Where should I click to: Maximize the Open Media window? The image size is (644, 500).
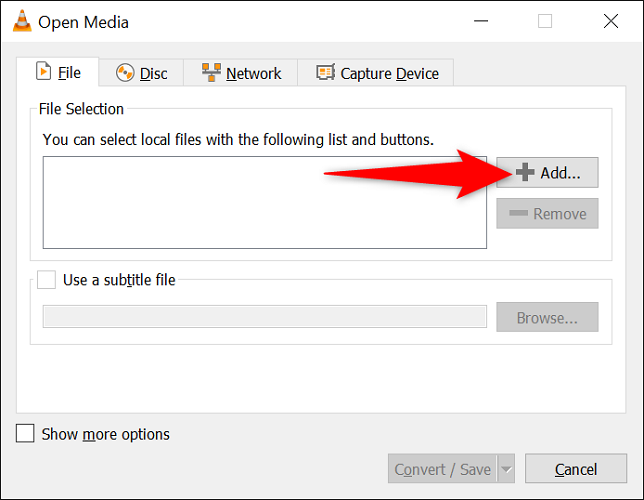click(545, 21)
